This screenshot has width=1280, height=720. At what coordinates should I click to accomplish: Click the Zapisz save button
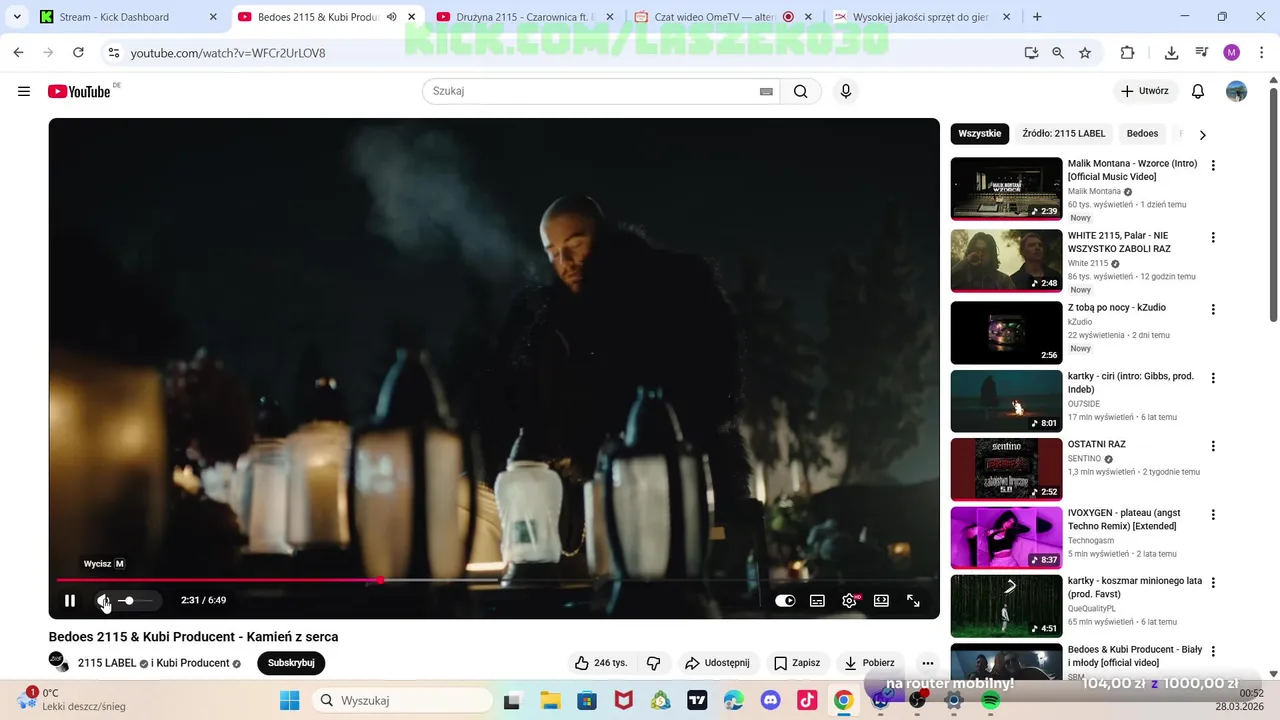[797, 663]
